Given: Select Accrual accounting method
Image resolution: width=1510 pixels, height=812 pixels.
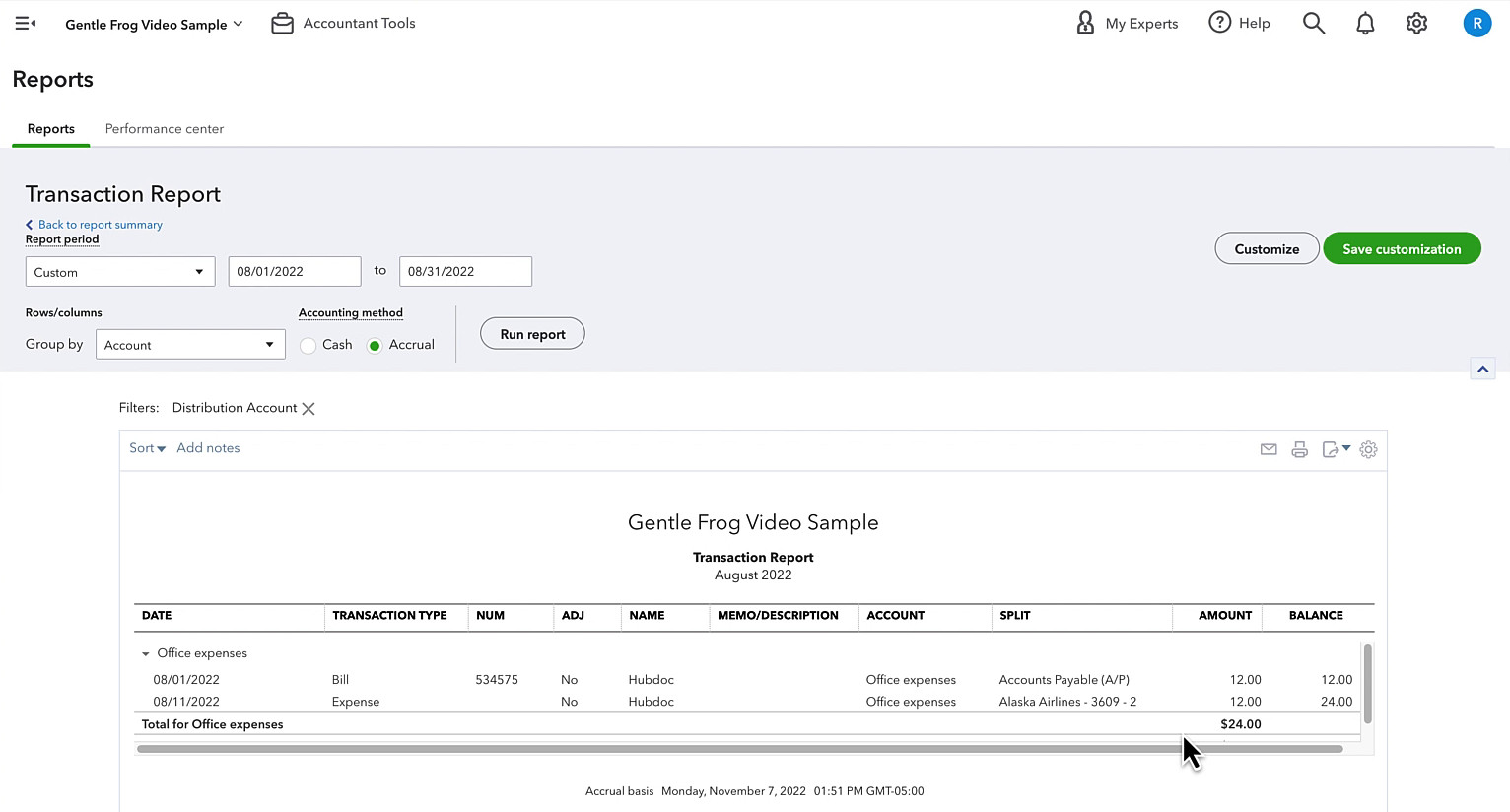Looking at the screenshot, I should 375,345.
